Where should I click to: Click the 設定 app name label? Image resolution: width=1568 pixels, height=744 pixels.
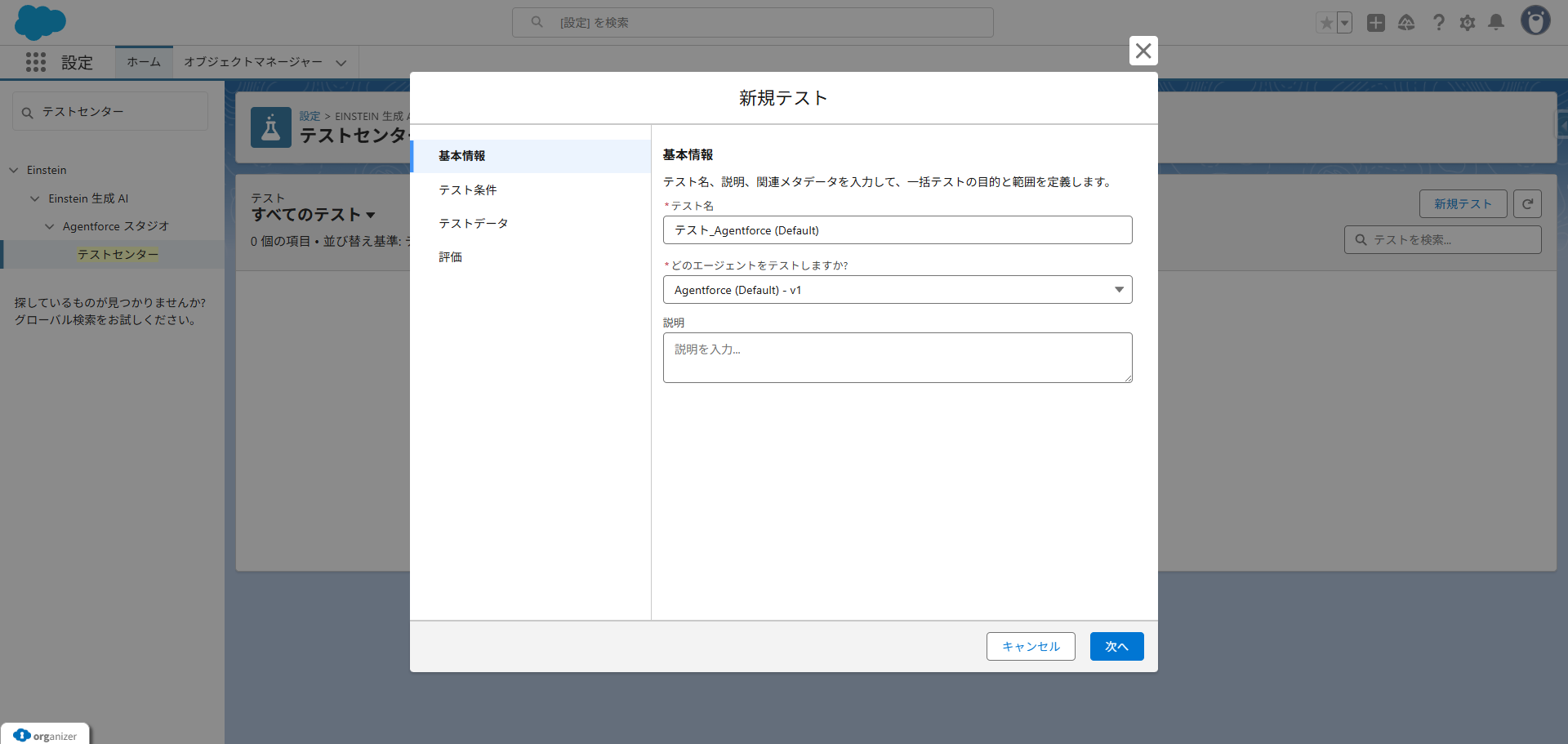77,63
